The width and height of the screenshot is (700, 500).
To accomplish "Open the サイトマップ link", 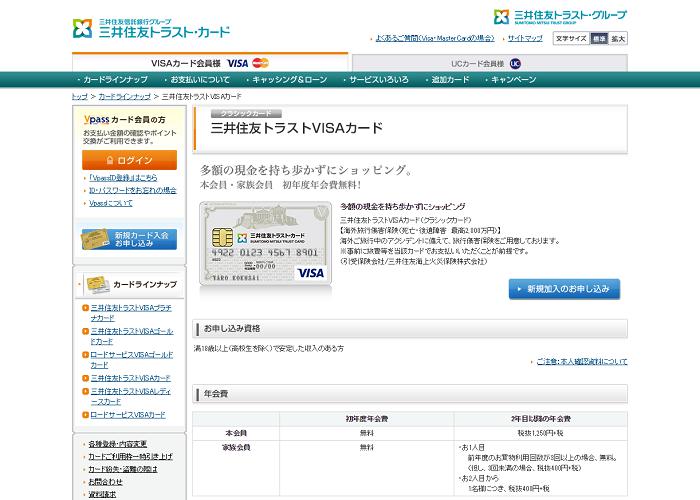I will (x=525, y=38).
